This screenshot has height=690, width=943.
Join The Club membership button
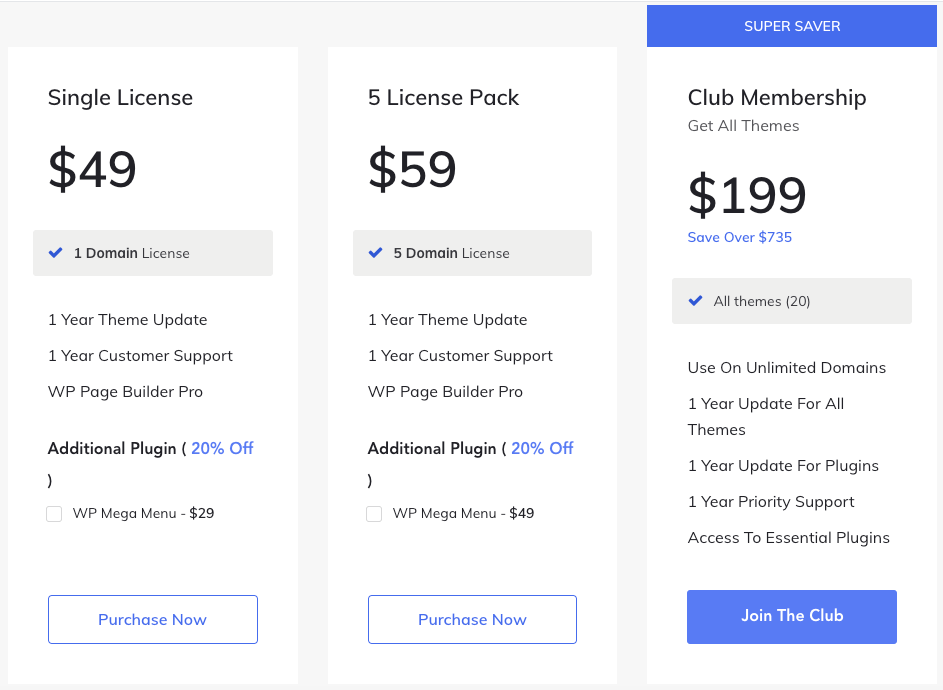[x=792, y=617]
